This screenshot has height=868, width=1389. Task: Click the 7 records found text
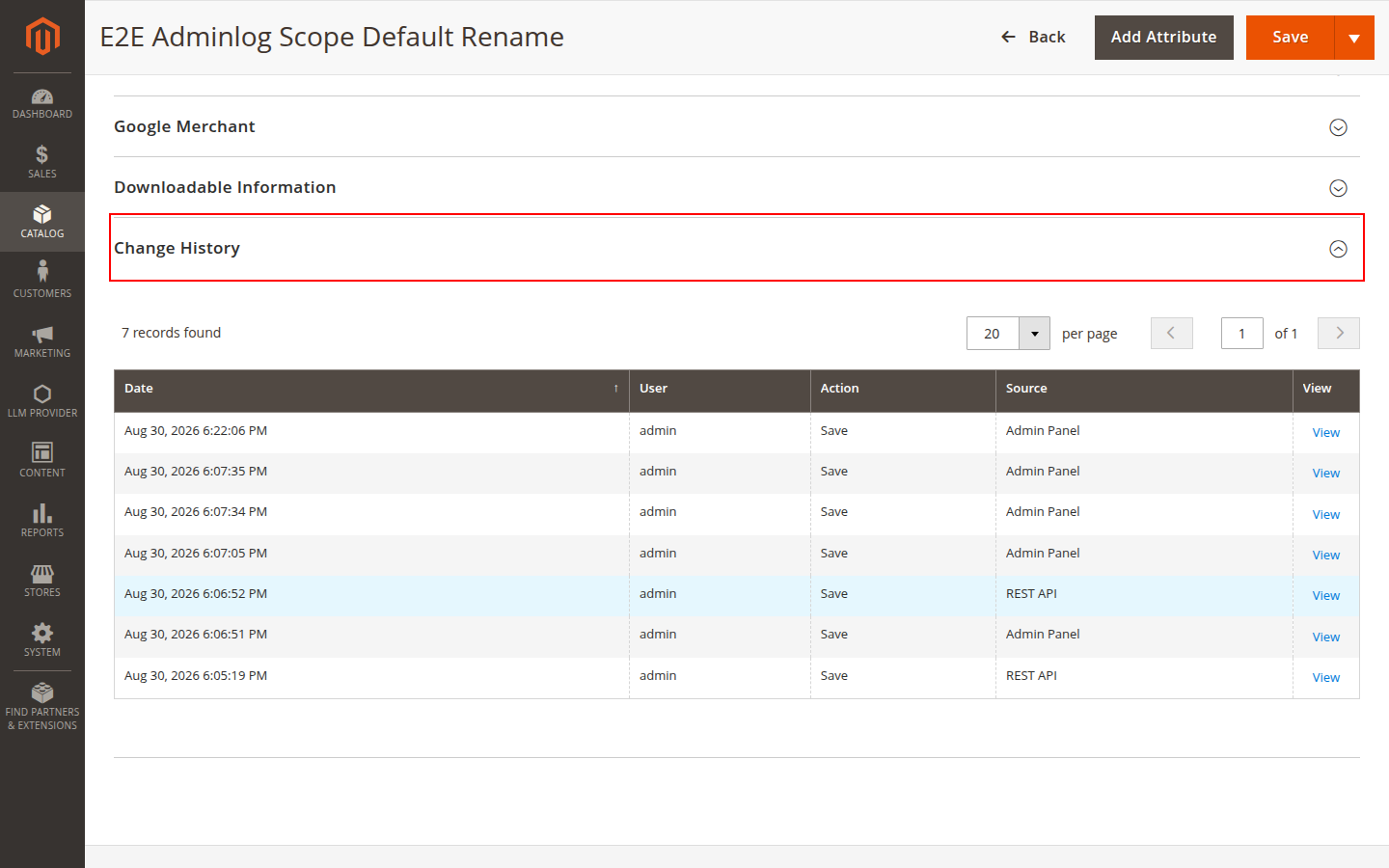tap(171, 333)
